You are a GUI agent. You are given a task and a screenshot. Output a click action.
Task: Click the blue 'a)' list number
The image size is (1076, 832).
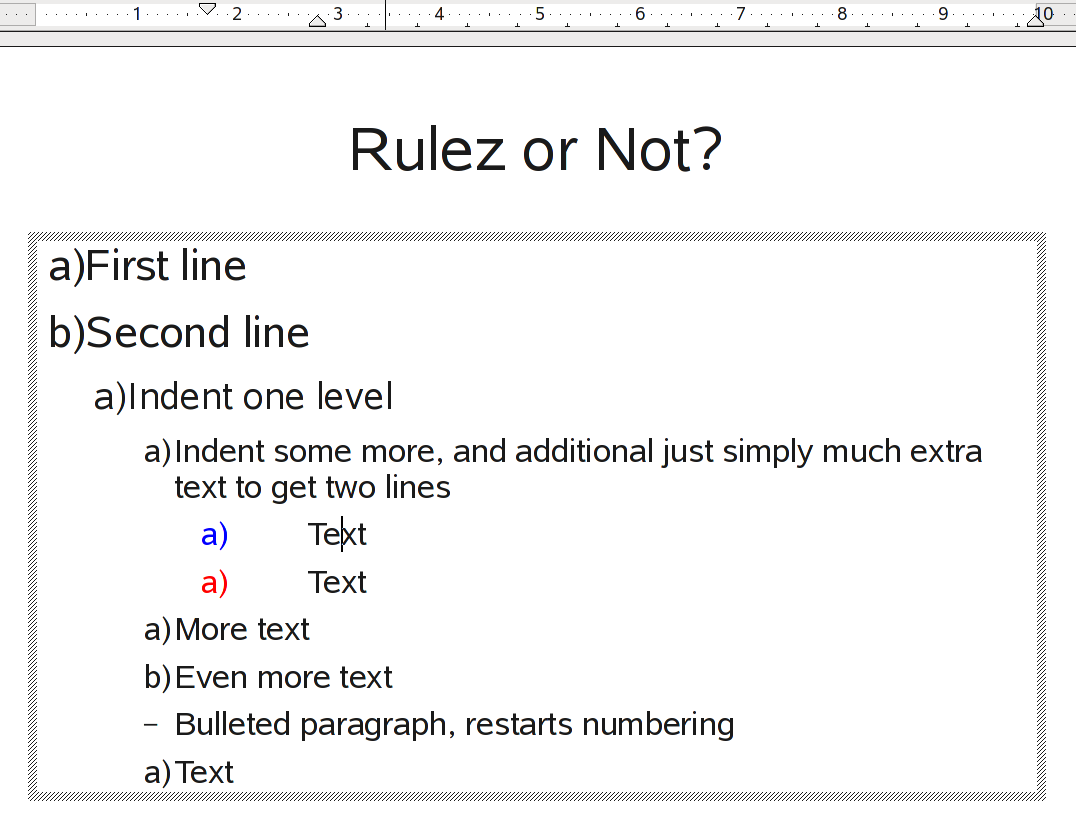(214, 535)
